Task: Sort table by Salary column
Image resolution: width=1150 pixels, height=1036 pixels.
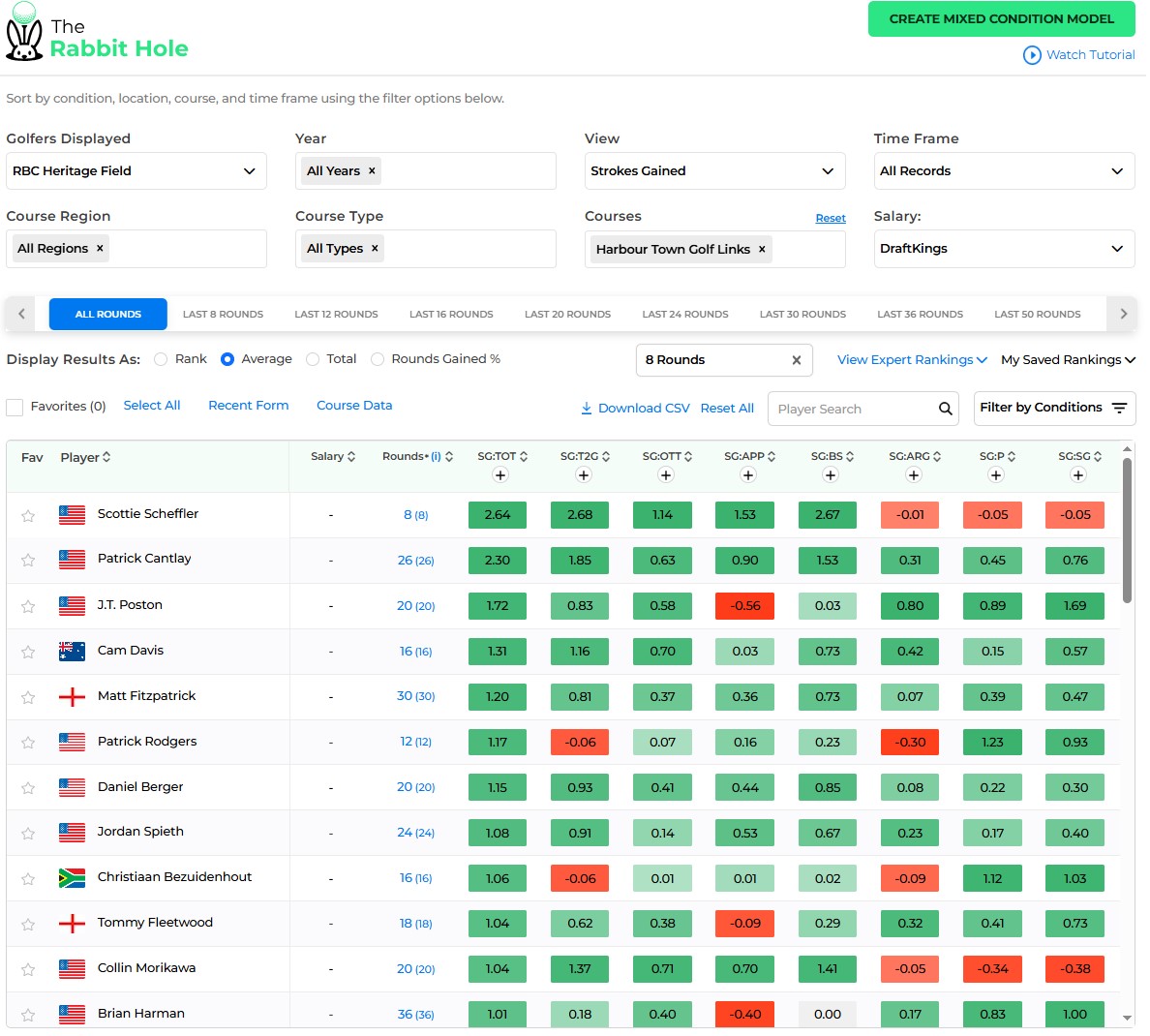Action: [334, 458]
